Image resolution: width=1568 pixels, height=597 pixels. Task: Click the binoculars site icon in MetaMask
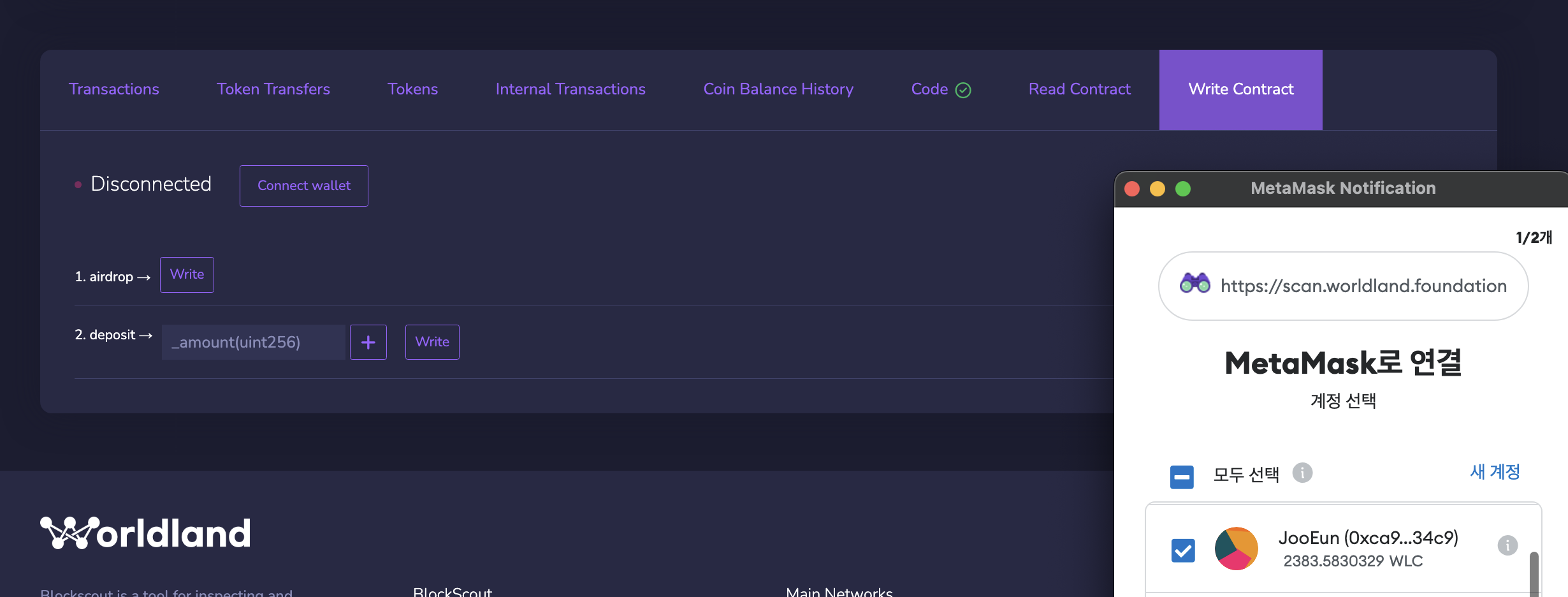coord(1194,283)
